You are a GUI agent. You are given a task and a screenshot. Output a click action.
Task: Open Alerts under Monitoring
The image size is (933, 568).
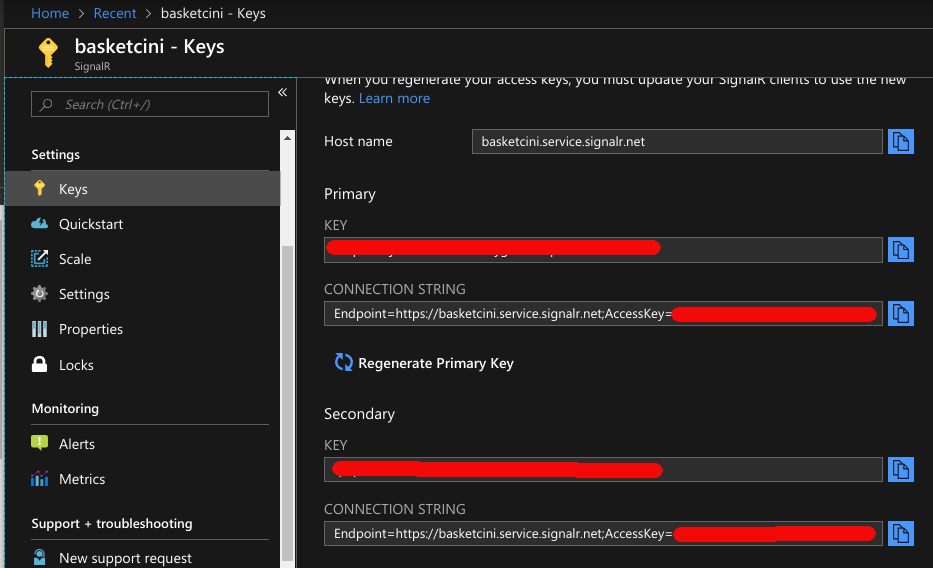(x=77, y=444)
